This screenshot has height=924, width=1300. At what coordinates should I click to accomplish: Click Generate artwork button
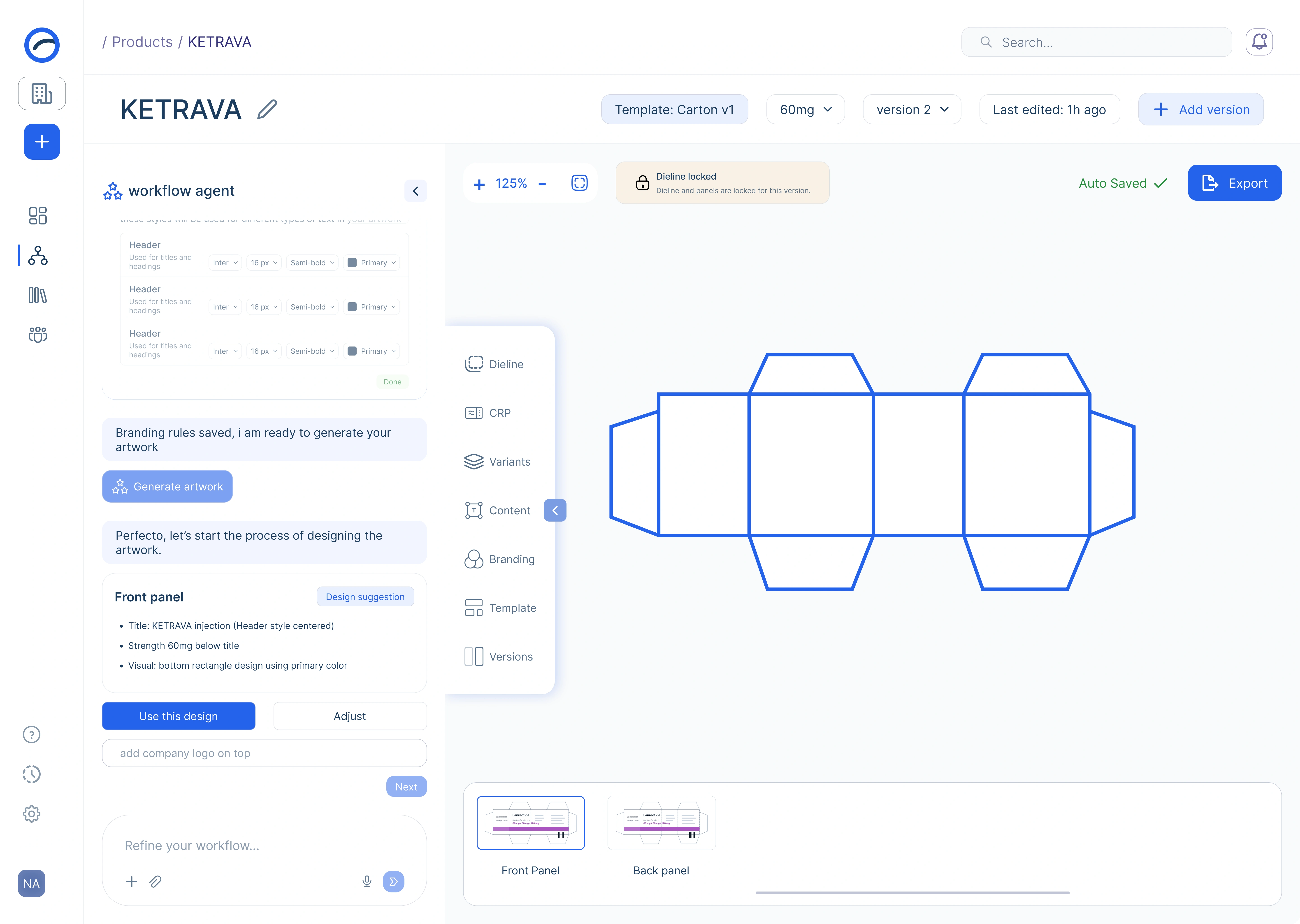[167, 486]
